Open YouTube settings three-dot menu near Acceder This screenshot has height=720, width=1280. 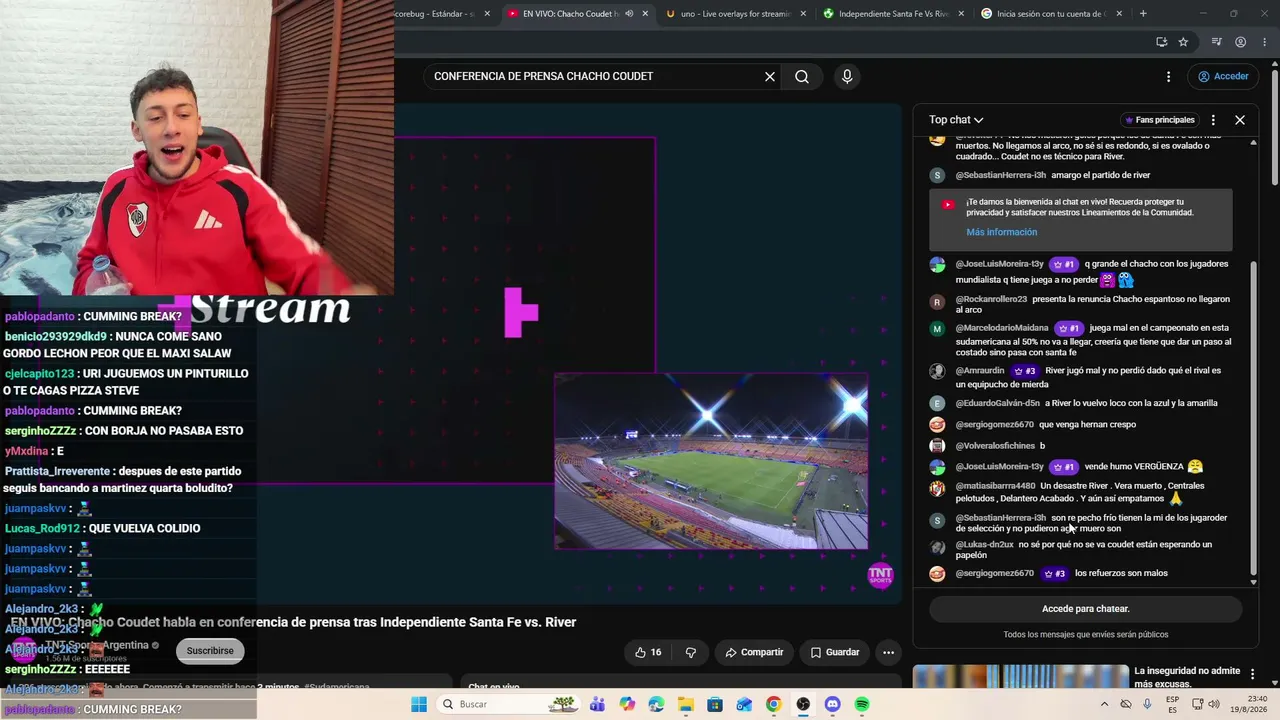1168,76
